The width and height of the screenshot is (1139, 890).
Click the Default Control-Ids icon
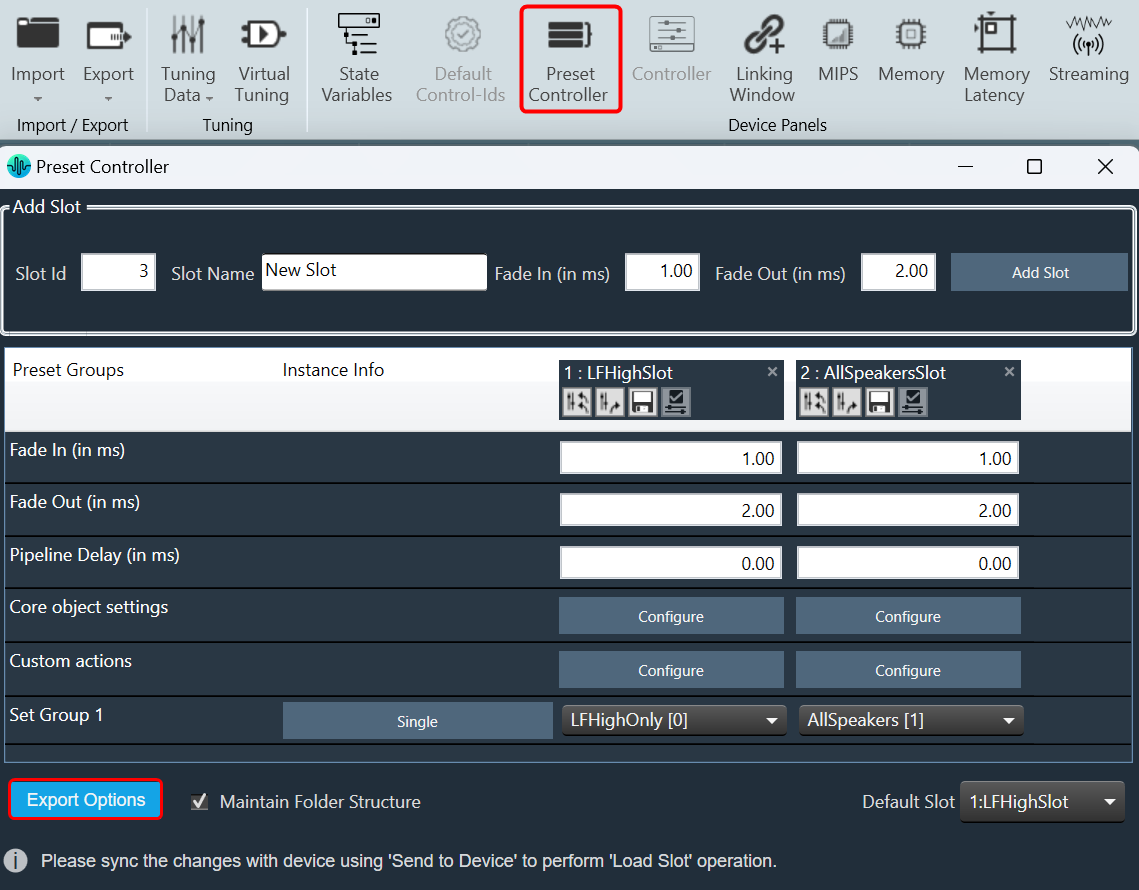click(x=462, y=34)
